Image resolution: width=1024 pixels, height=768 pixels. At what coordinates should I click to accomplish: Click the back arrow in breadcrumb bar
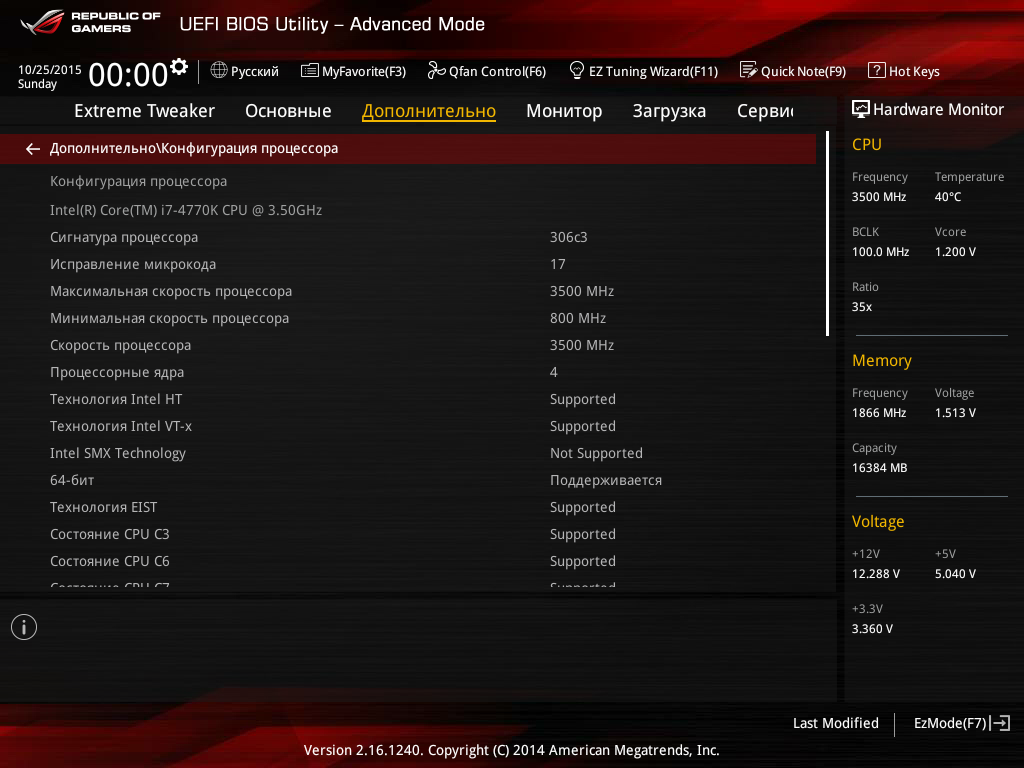(33, 149)
